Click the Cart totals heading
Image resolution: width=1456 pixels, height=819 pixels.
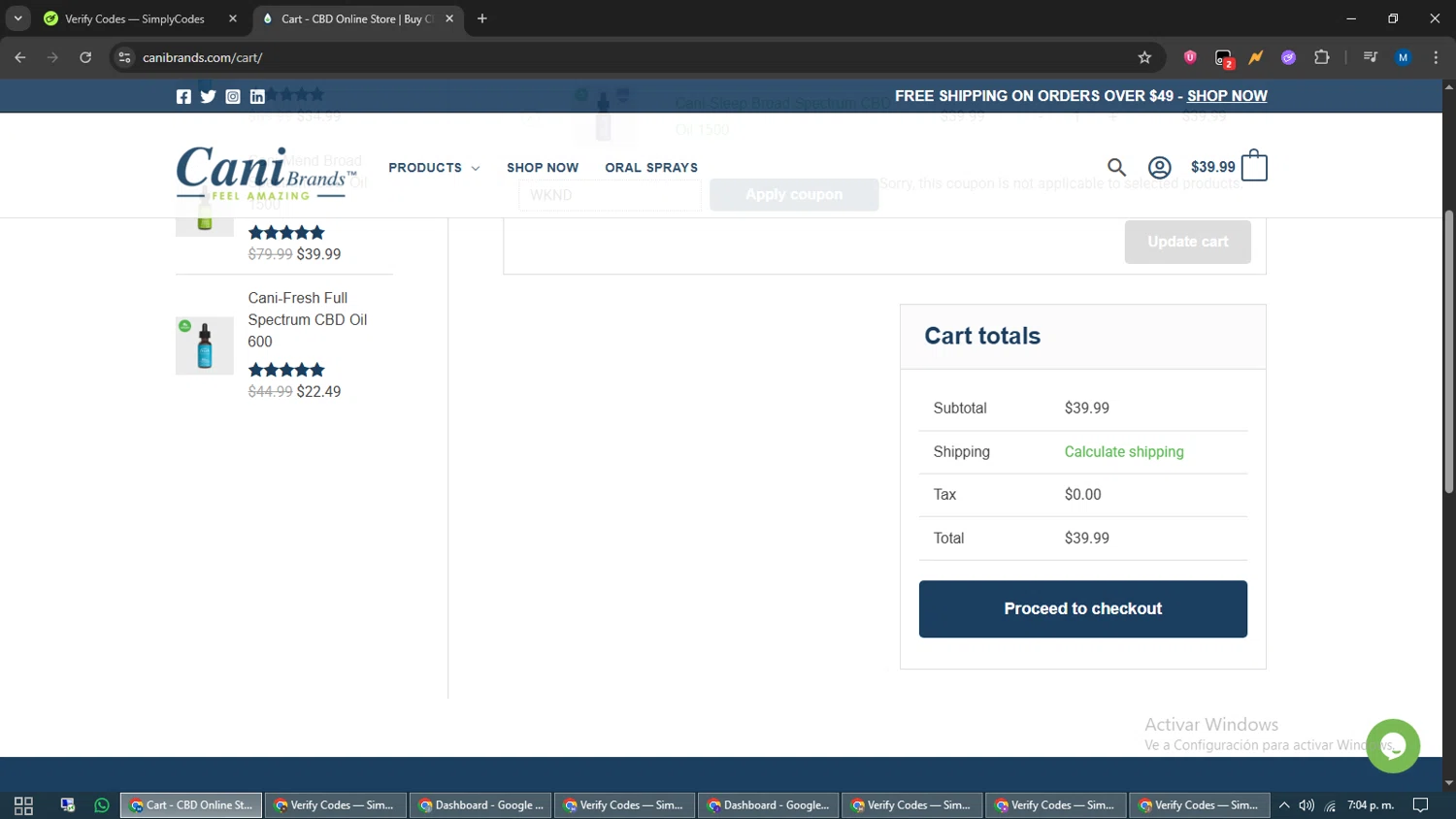[982, 336]
